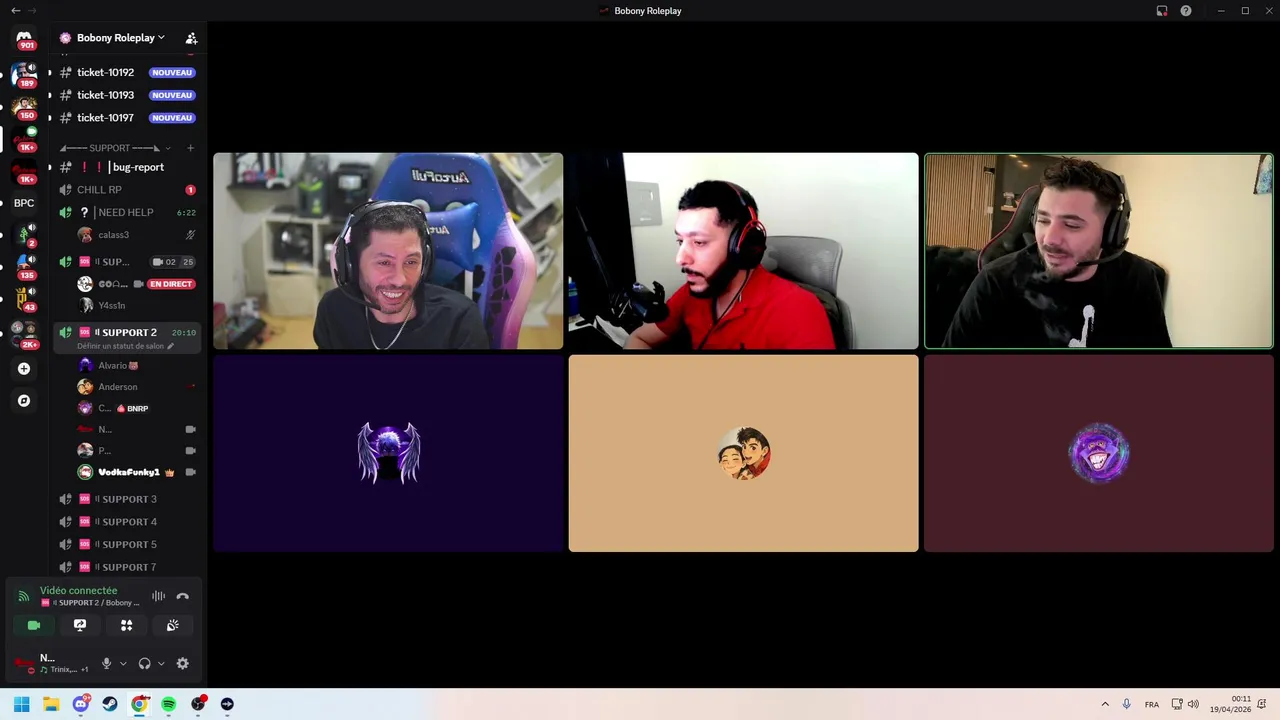Open Spotify from the taskbar
Image resolution: width=1280 pixels, height=720 pixels.
[x=168, y=704]
